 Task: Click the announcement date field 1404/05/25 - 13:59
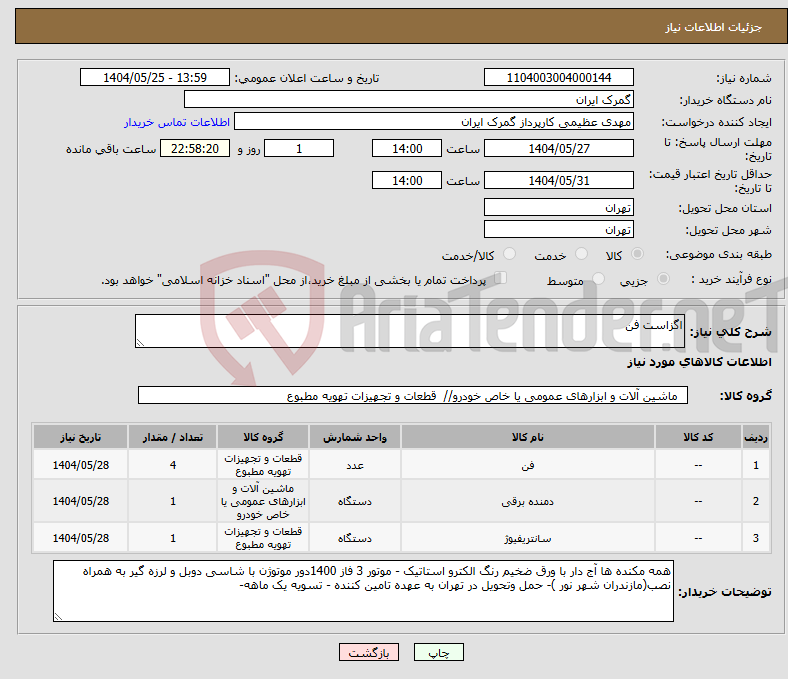[x=155, y=77]
